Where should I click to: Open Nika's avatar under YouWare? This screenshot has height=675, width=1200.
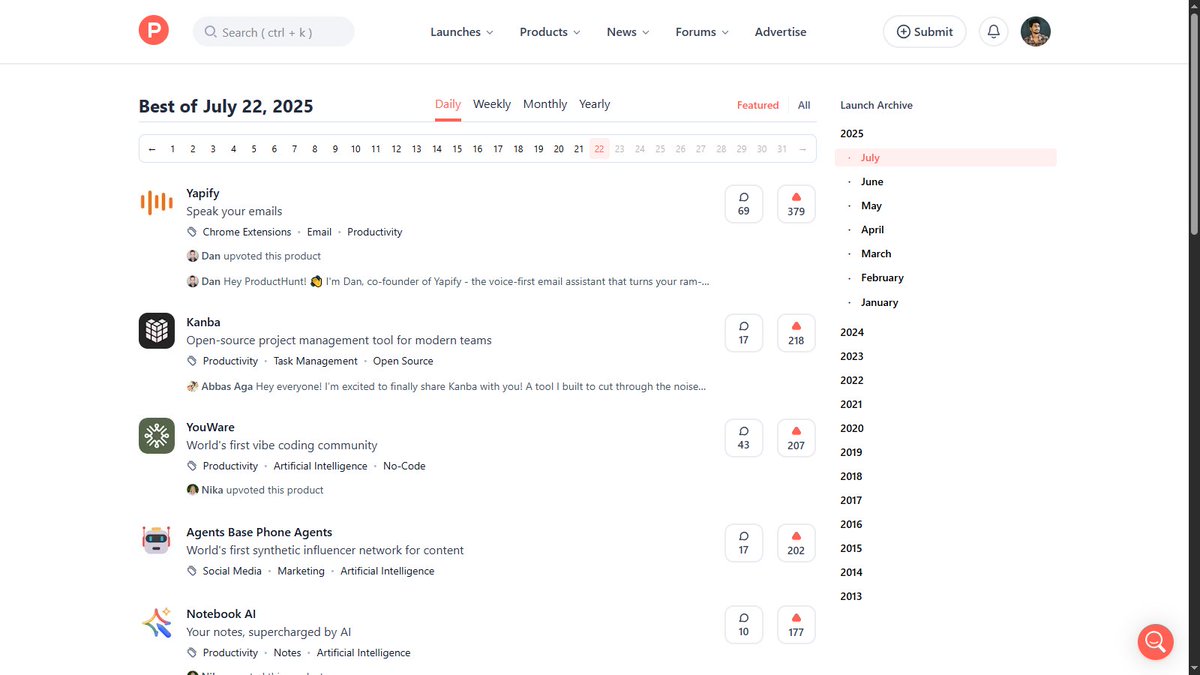click(x=192, y=490)
